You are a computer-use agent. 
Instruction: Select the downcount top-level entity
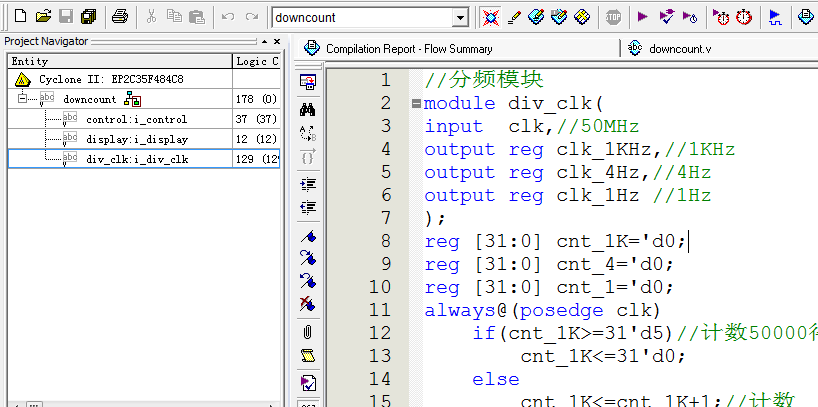[89, 99]
